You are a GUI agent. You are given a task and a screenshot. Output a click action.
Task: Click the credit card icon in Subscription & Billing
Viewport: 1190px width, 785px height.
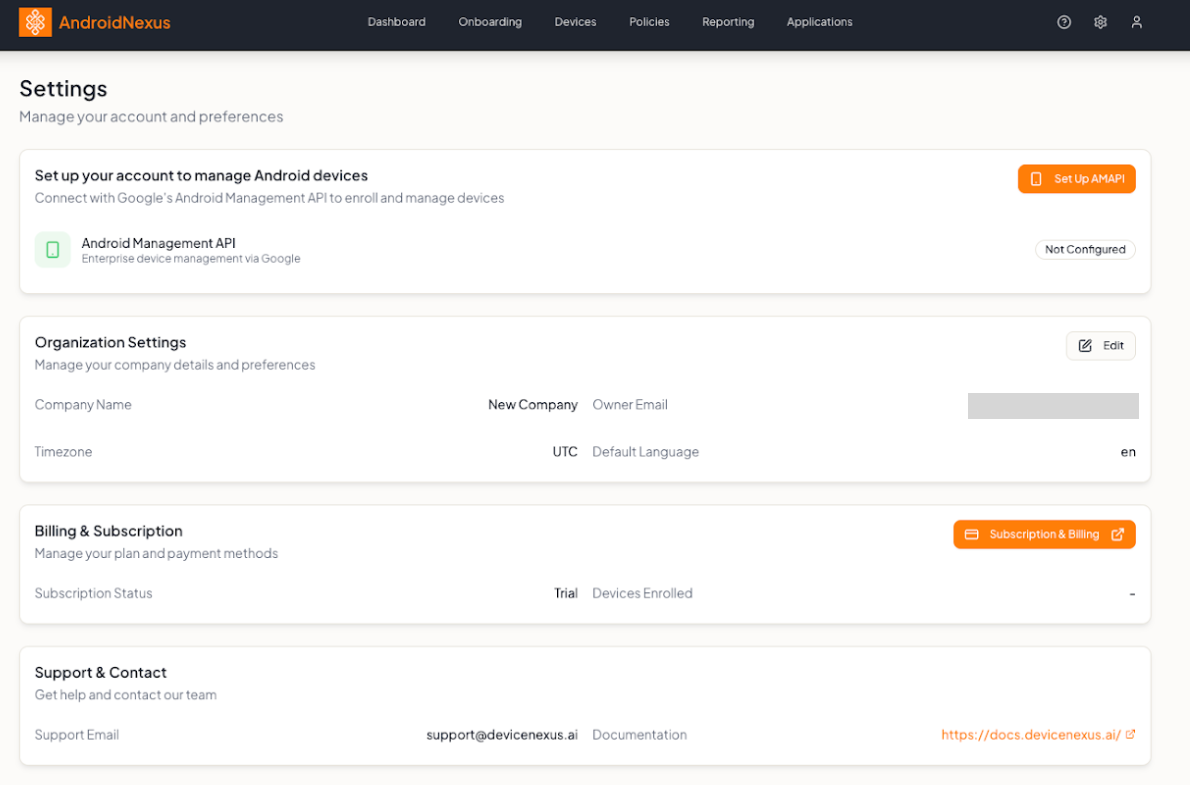point(971,535)
